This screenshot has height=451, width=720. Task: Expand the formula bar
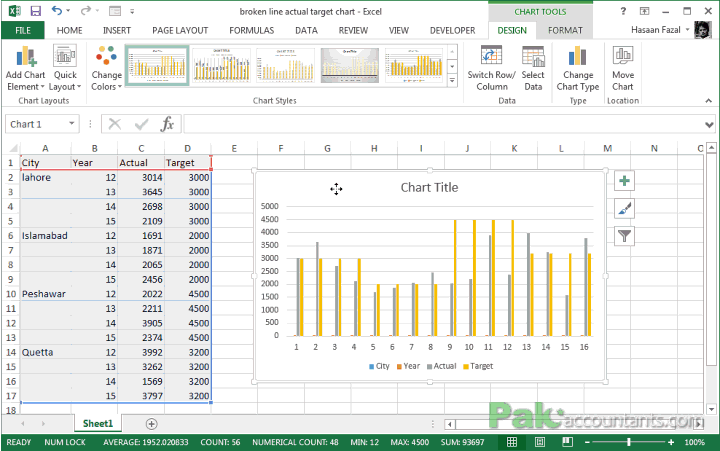[x=709, y=124]
